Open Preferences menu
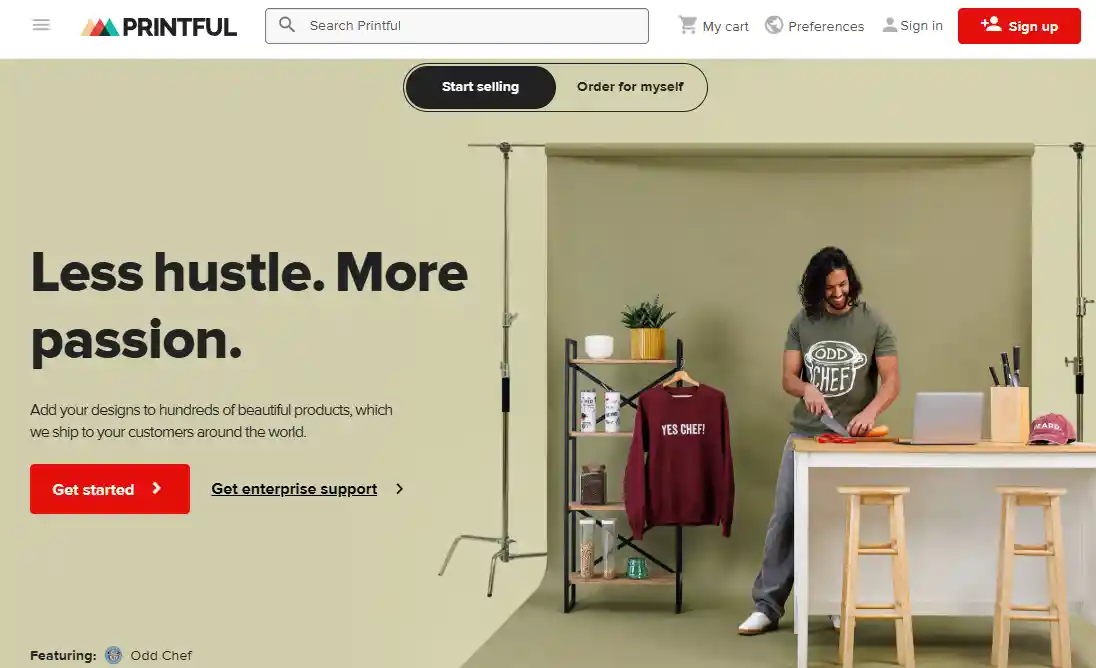 (814, 26)
